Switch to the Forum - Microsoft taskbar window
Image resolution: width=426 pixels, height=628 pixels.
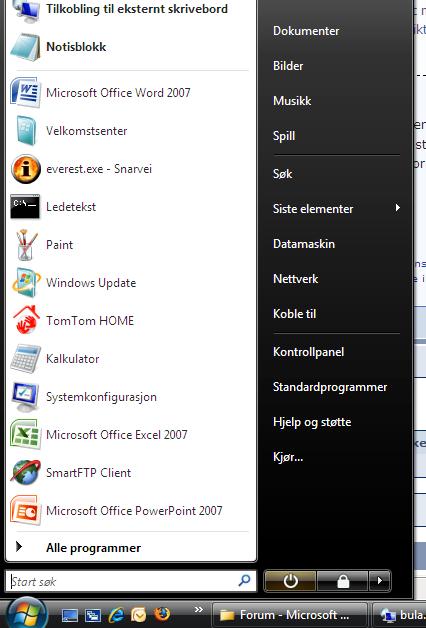[289, 615]
